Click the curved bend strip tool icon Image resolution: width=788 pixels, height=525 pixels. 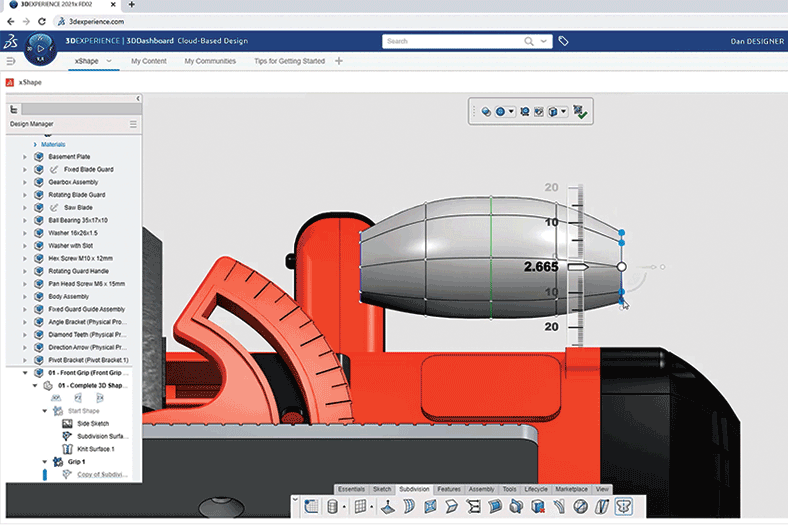(559, 506)
